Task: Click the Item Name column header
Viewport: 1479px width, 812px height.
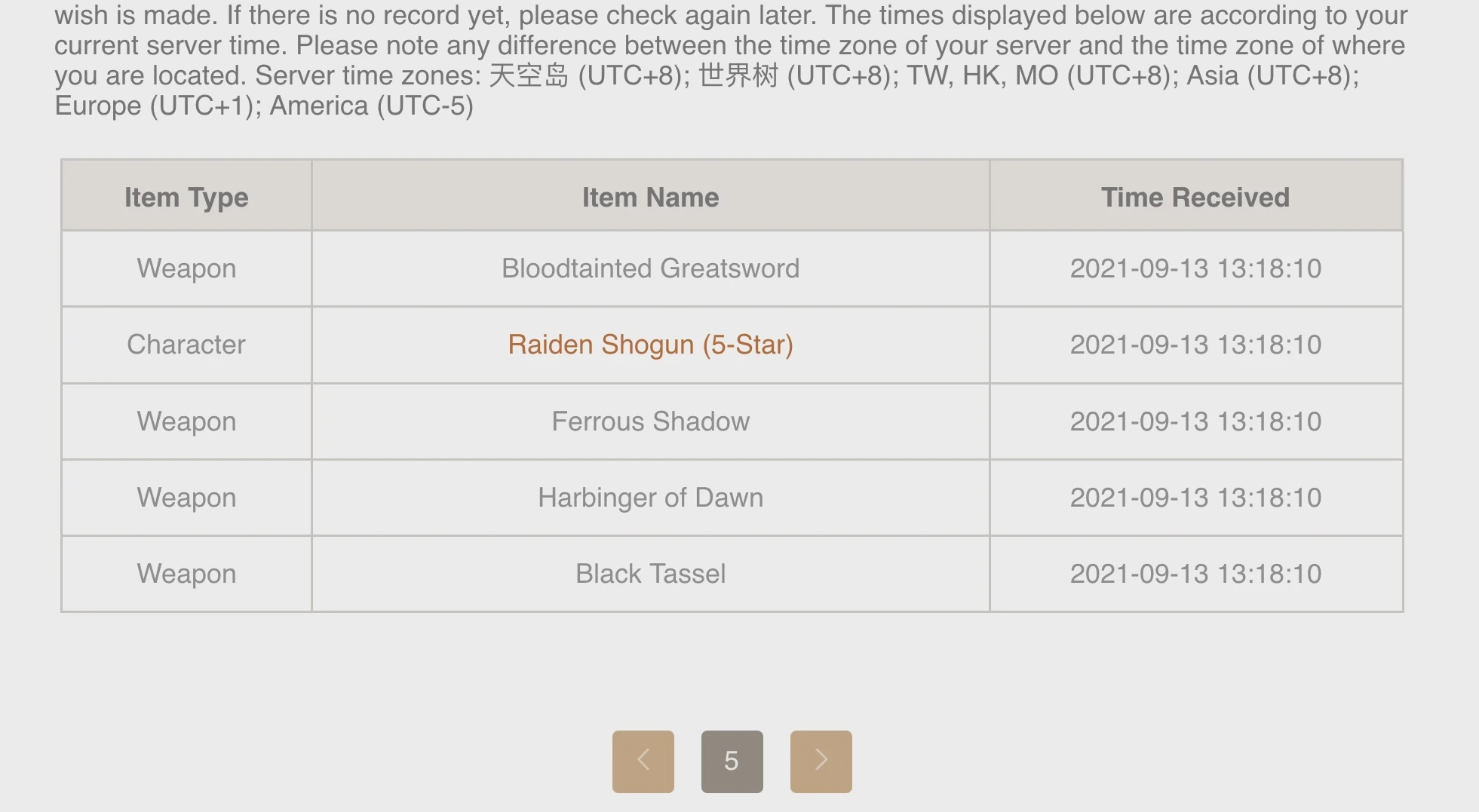Action: tap(650, 197)
